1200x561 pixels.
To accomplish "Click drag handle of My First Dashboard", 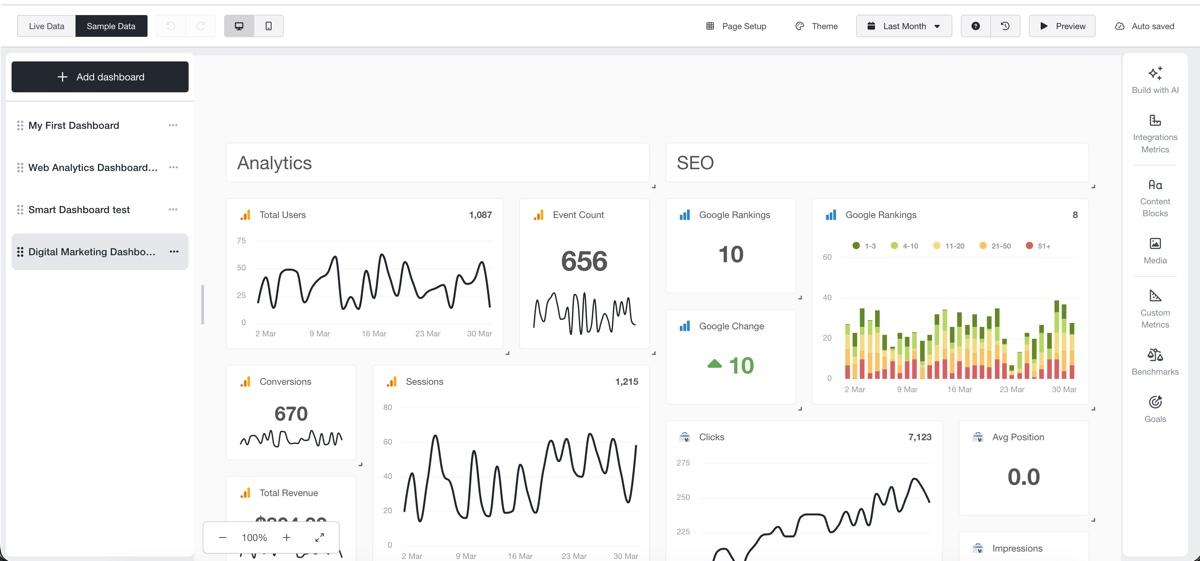I will coord(20,126).
